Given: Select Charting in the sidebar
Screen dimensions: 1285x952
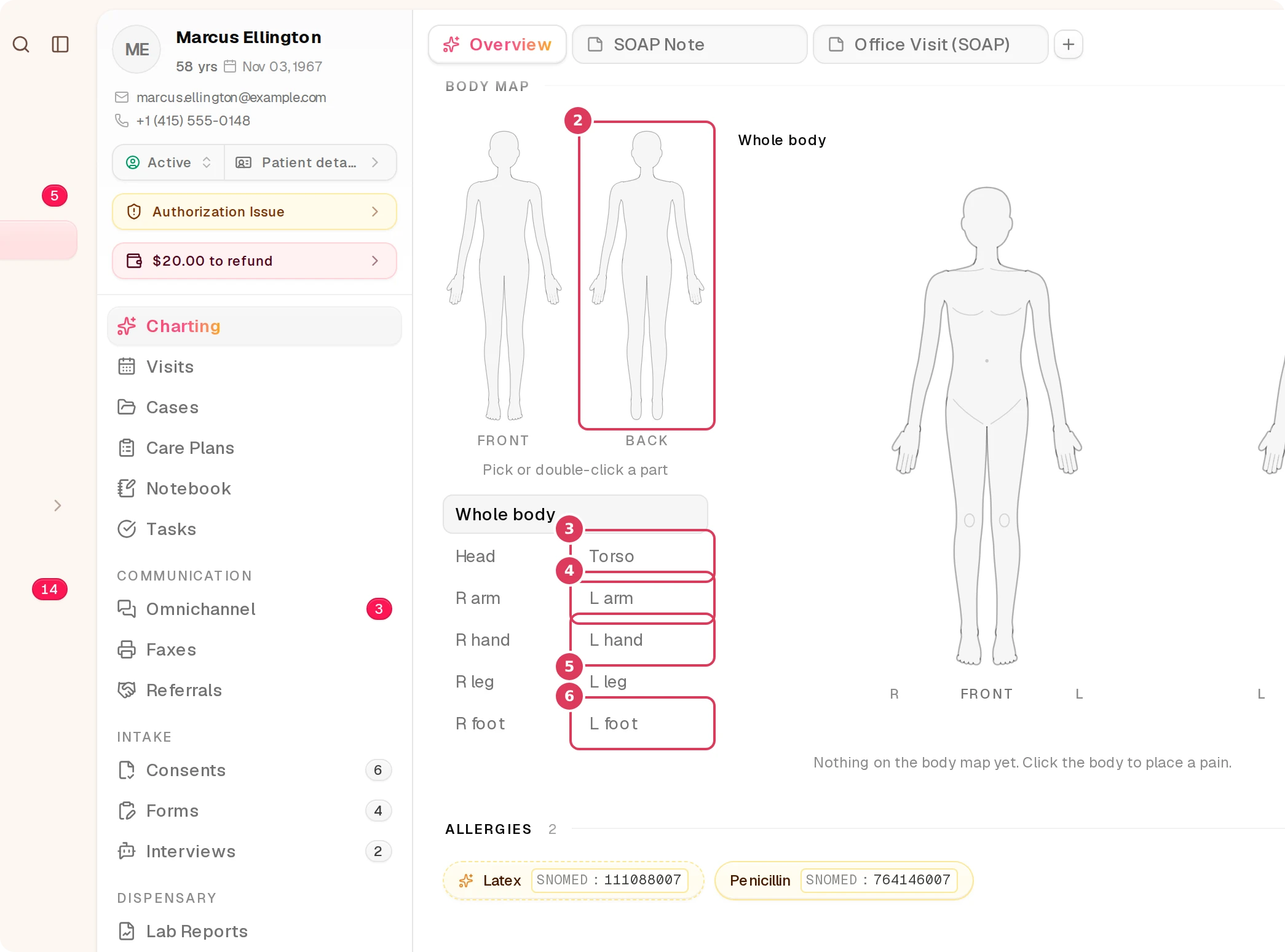Looking at the screenshot, I should pyautogui.click(x=255, y=326).
